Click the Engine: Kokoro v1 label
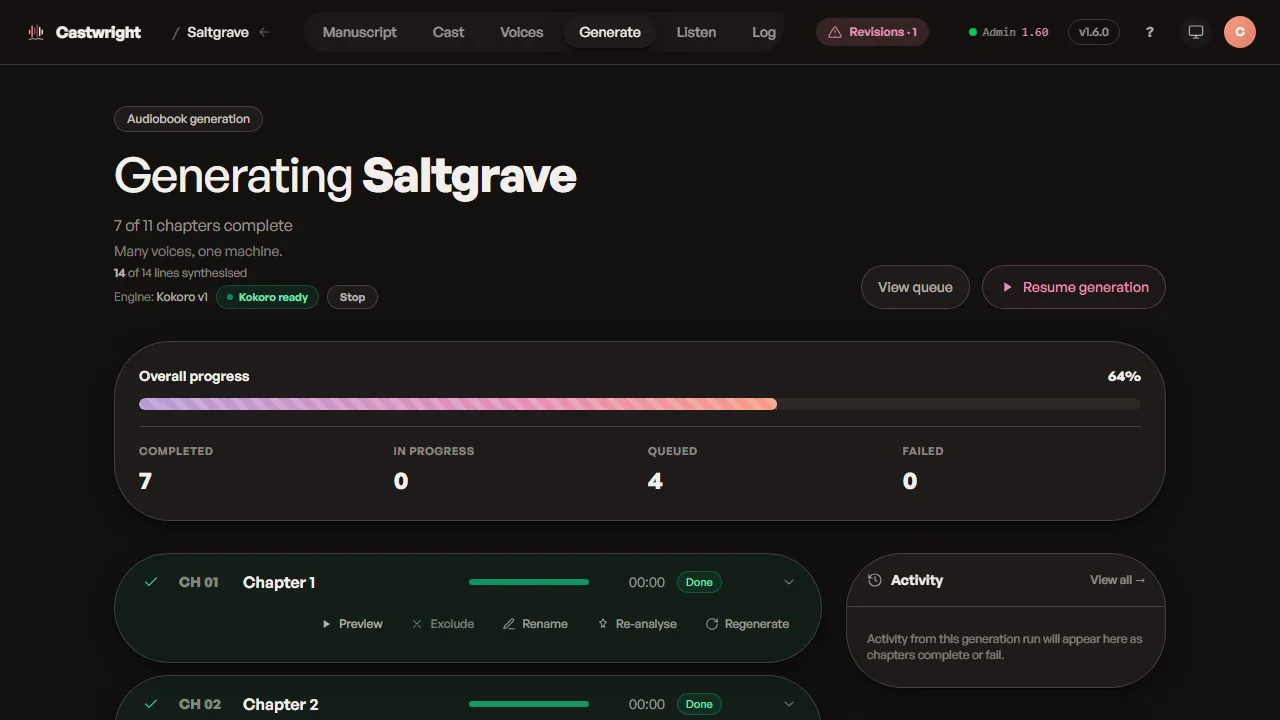This screenshot has height=720, width=1280. pyautogui.click(x=161, y=297)
